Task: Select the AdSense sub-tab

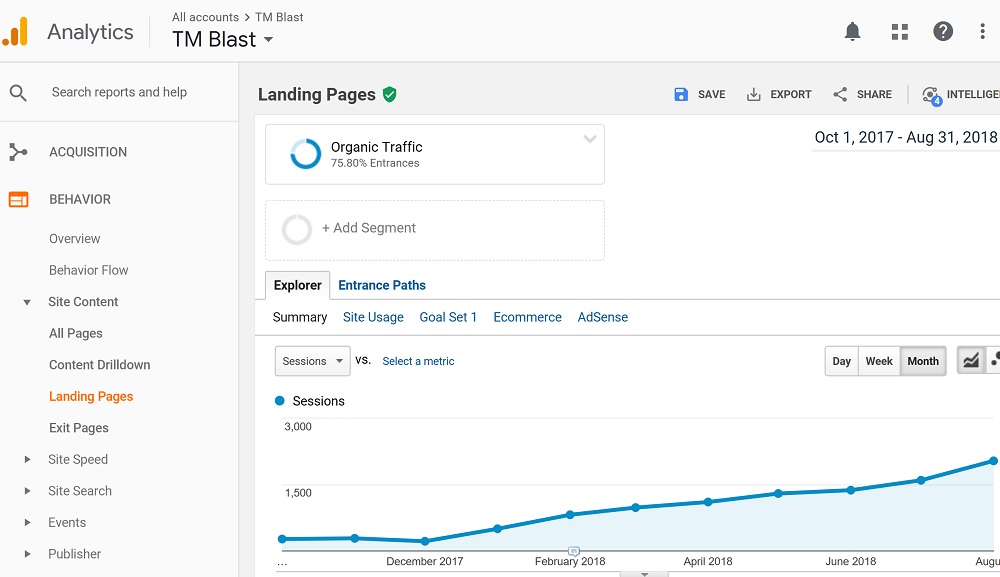Action: tap(603, 318)
